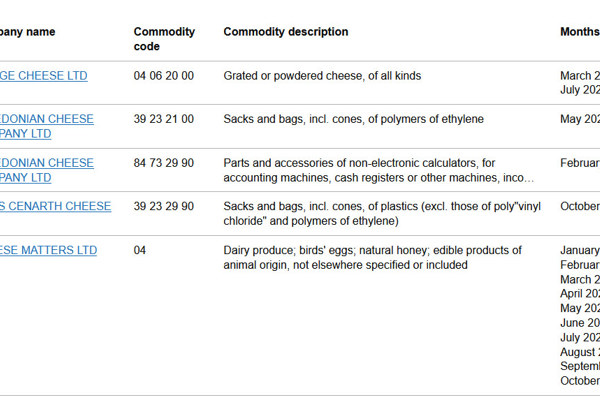Open Caledonian Cheese link beside code 39 23 21 00
Screen dimensions: 600x400
[x=47, y=126]
